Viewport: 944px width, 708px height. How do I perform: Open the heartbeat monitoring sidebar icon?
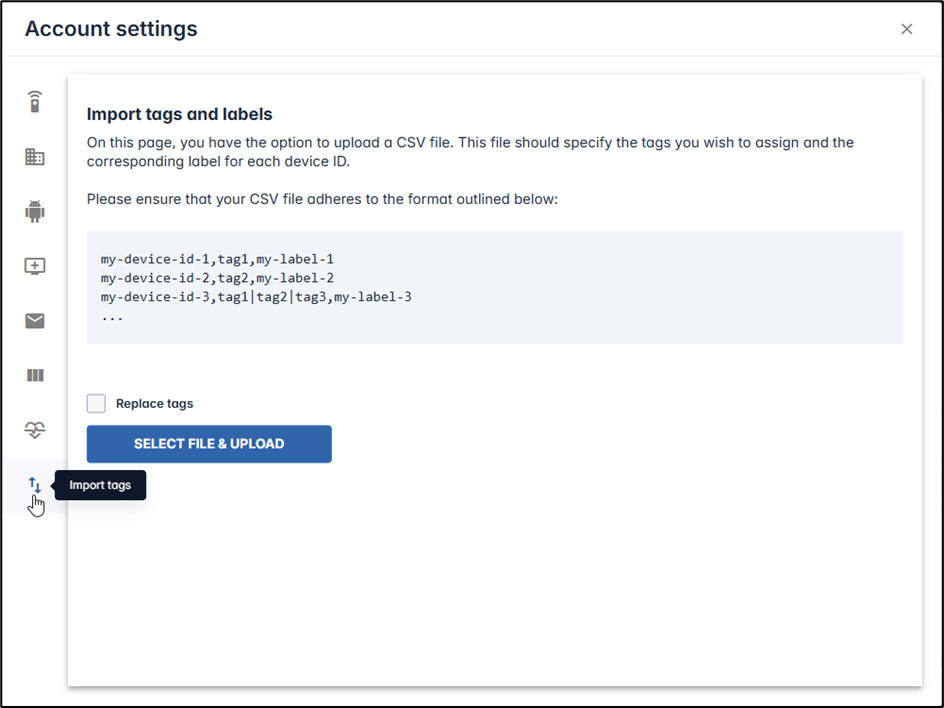pos(35,430)
